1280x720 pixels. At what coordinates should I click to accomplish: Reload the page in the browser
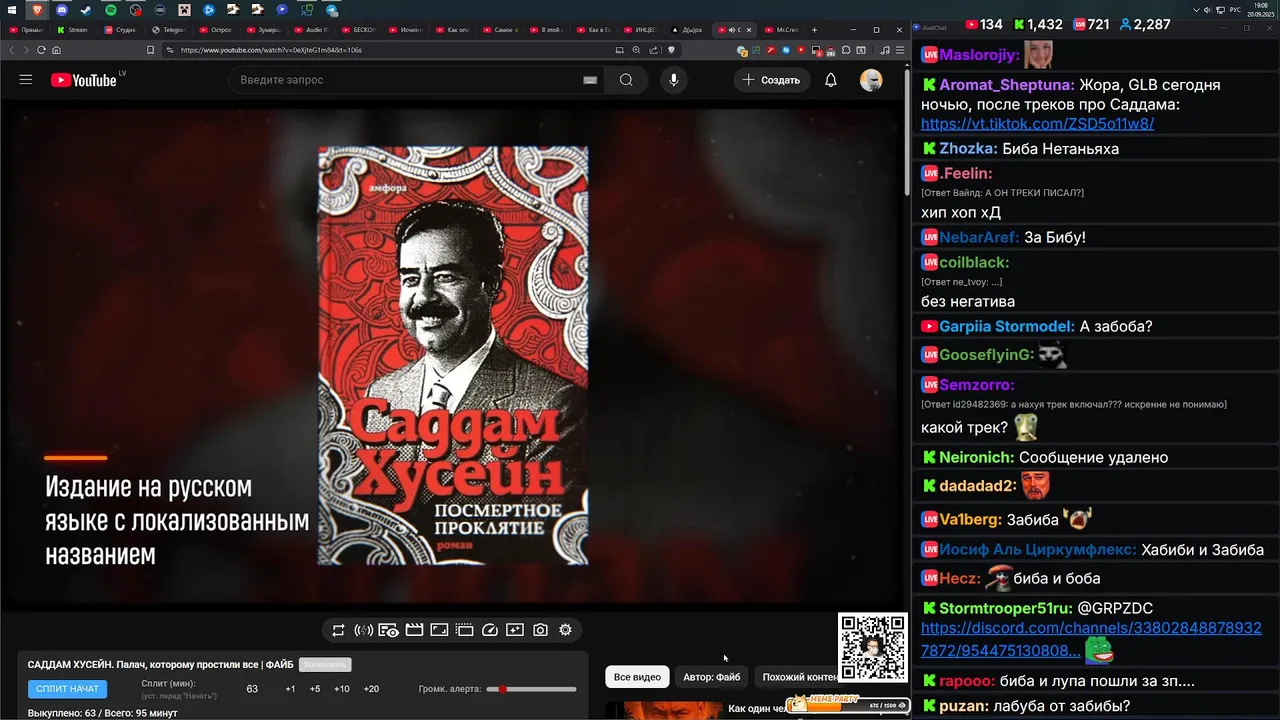pyautogui.click(x=41, y=50)
